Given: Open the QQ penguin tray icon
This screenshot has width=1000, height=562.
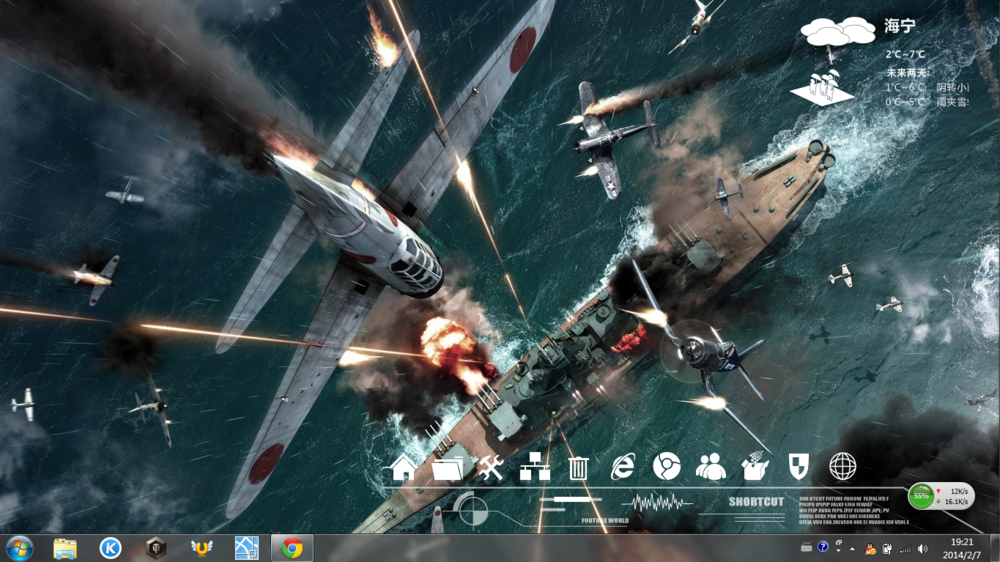Looking at the screenshot, I should (x=870, y=549).
